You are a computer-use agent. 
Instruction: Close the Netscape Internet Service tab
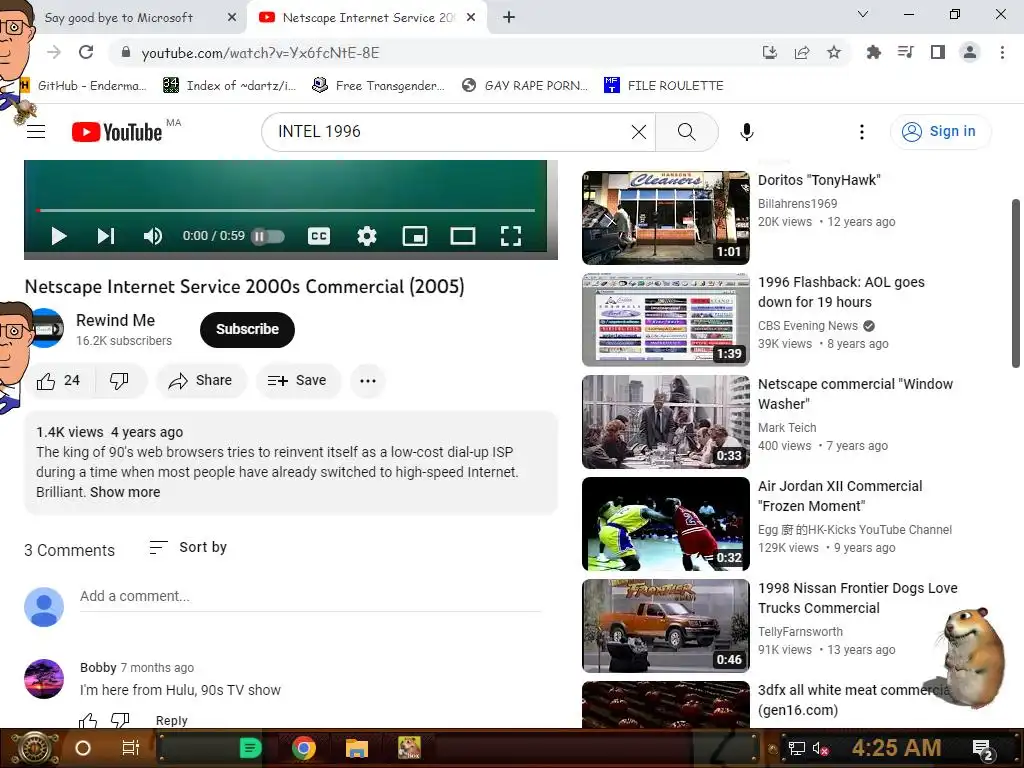click(x=471, y=18)
